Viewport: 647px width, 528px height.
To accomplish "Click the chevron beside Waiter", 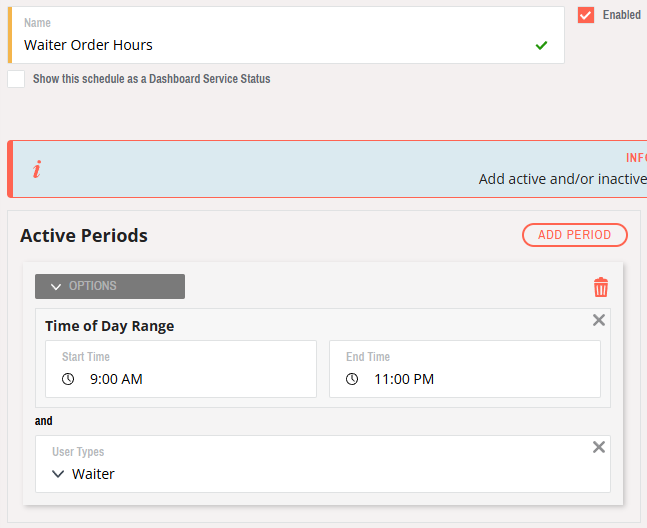I will pyautogui.click(x=59, y=474).
